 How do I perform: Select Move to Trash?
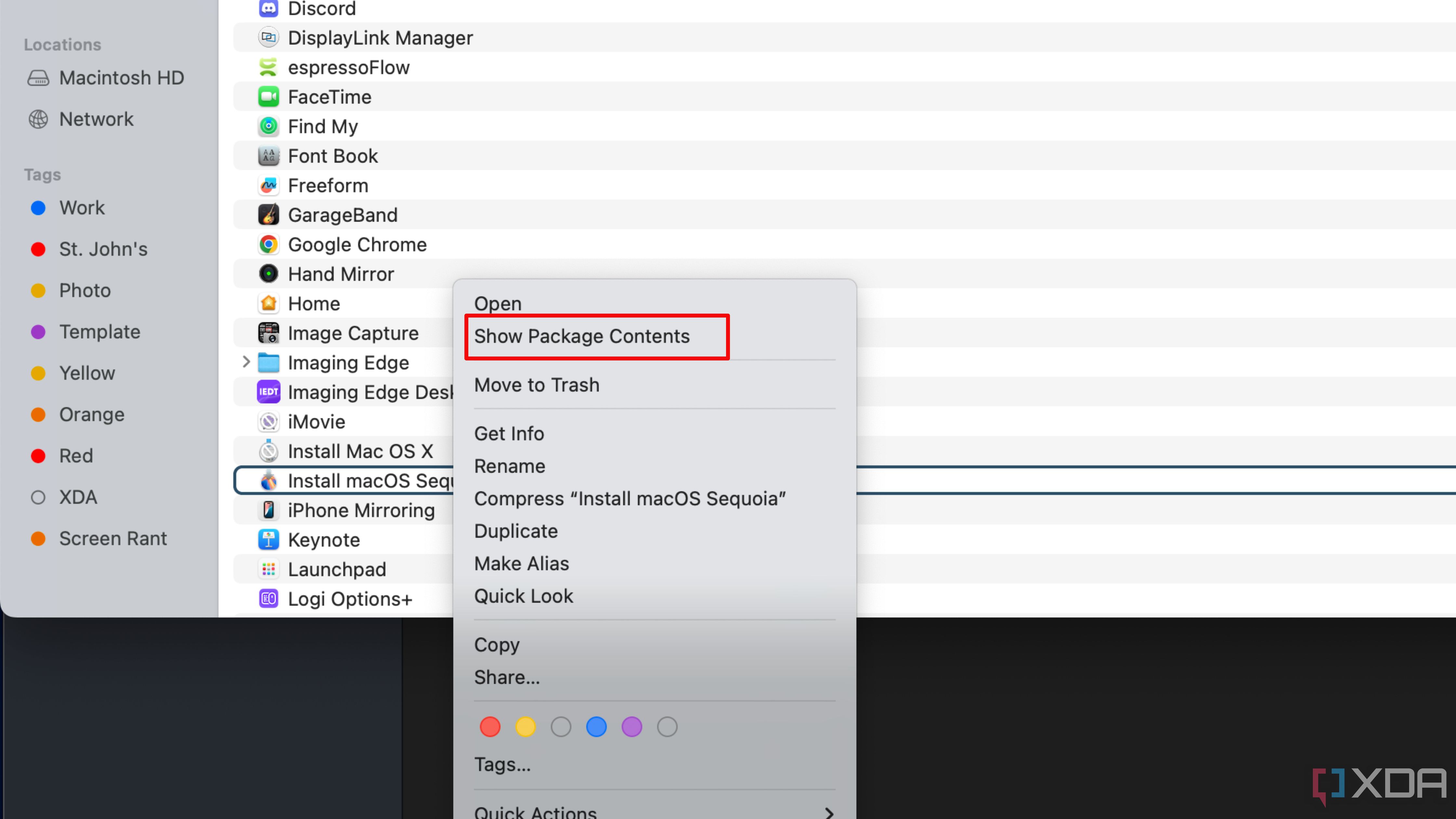(536, 385)
